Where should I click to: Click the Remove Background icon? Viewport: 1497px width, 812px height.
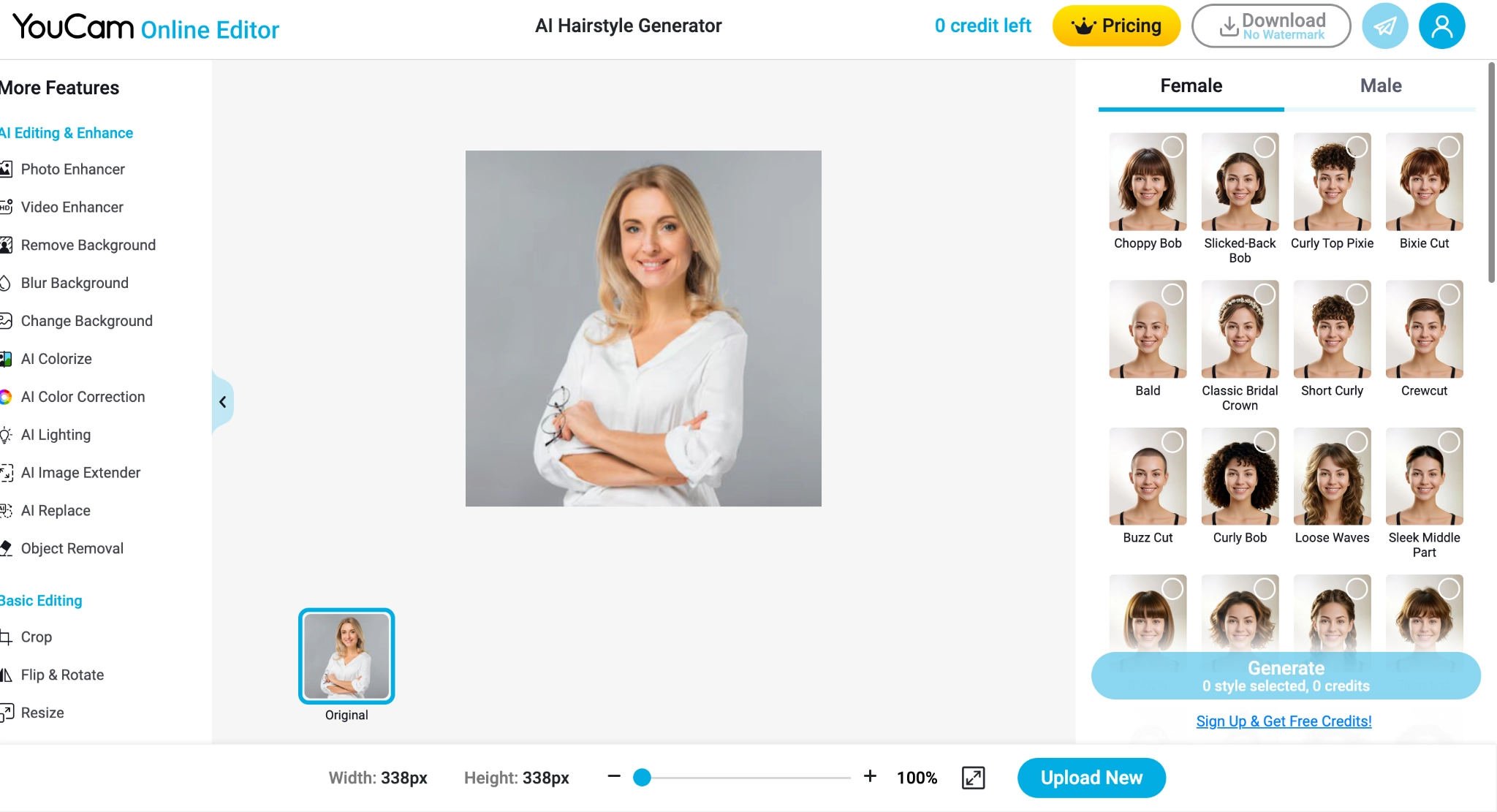(7, 245)
